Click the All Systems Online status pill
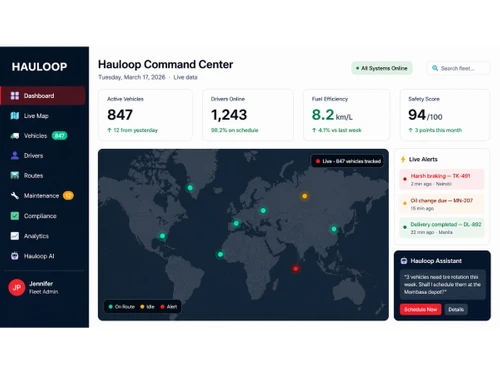 click(382, 68)
